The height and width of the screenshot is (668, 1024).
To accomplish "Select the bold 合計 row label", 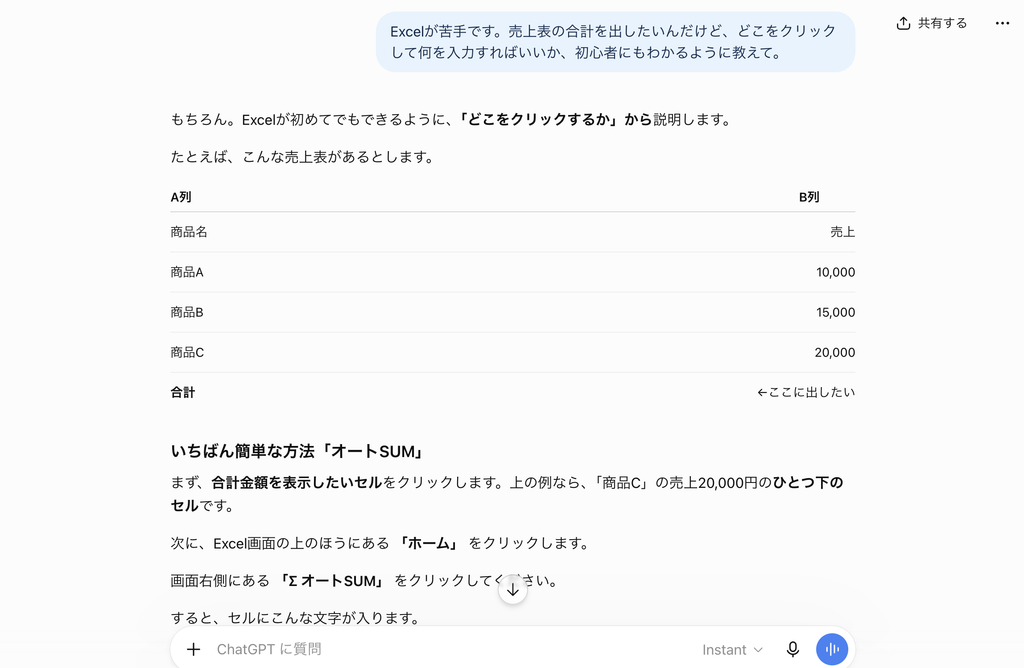I will [x=183, y=392].
